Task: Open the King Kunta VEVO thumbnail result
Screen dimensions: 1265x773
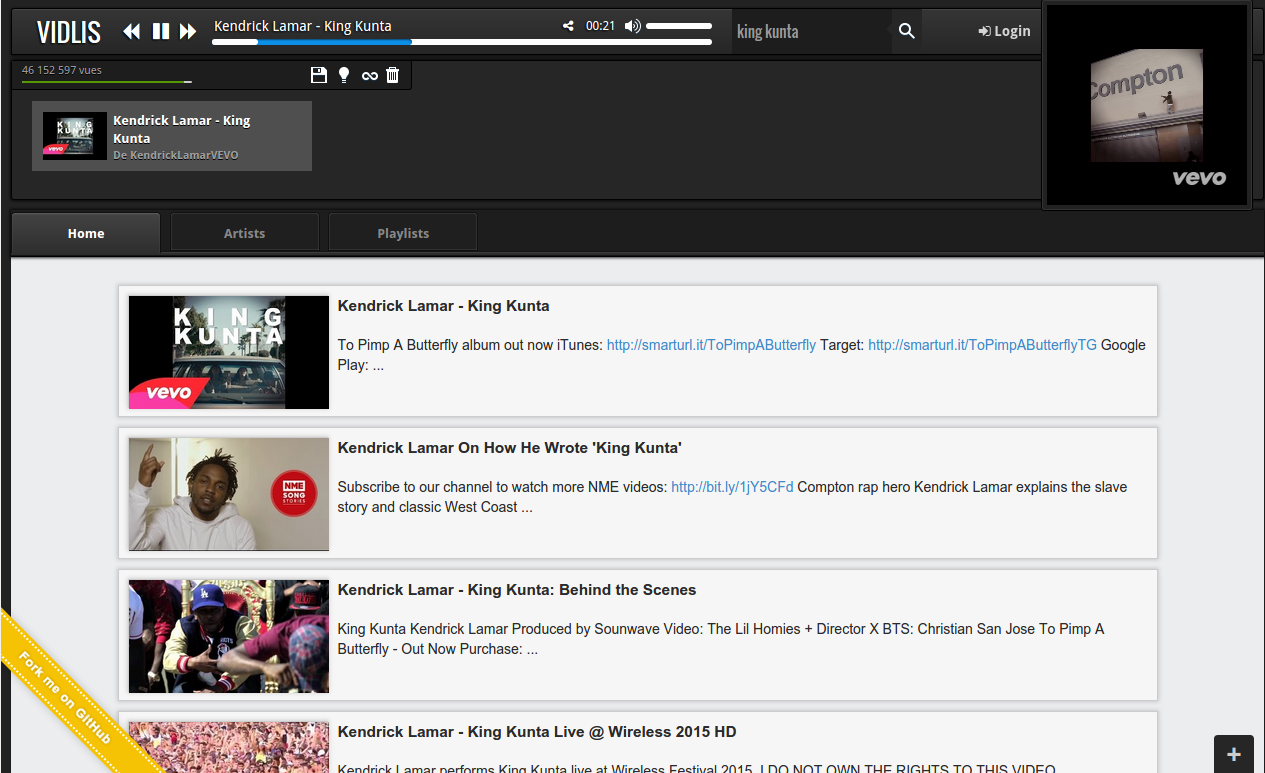Action: (229, 352)
